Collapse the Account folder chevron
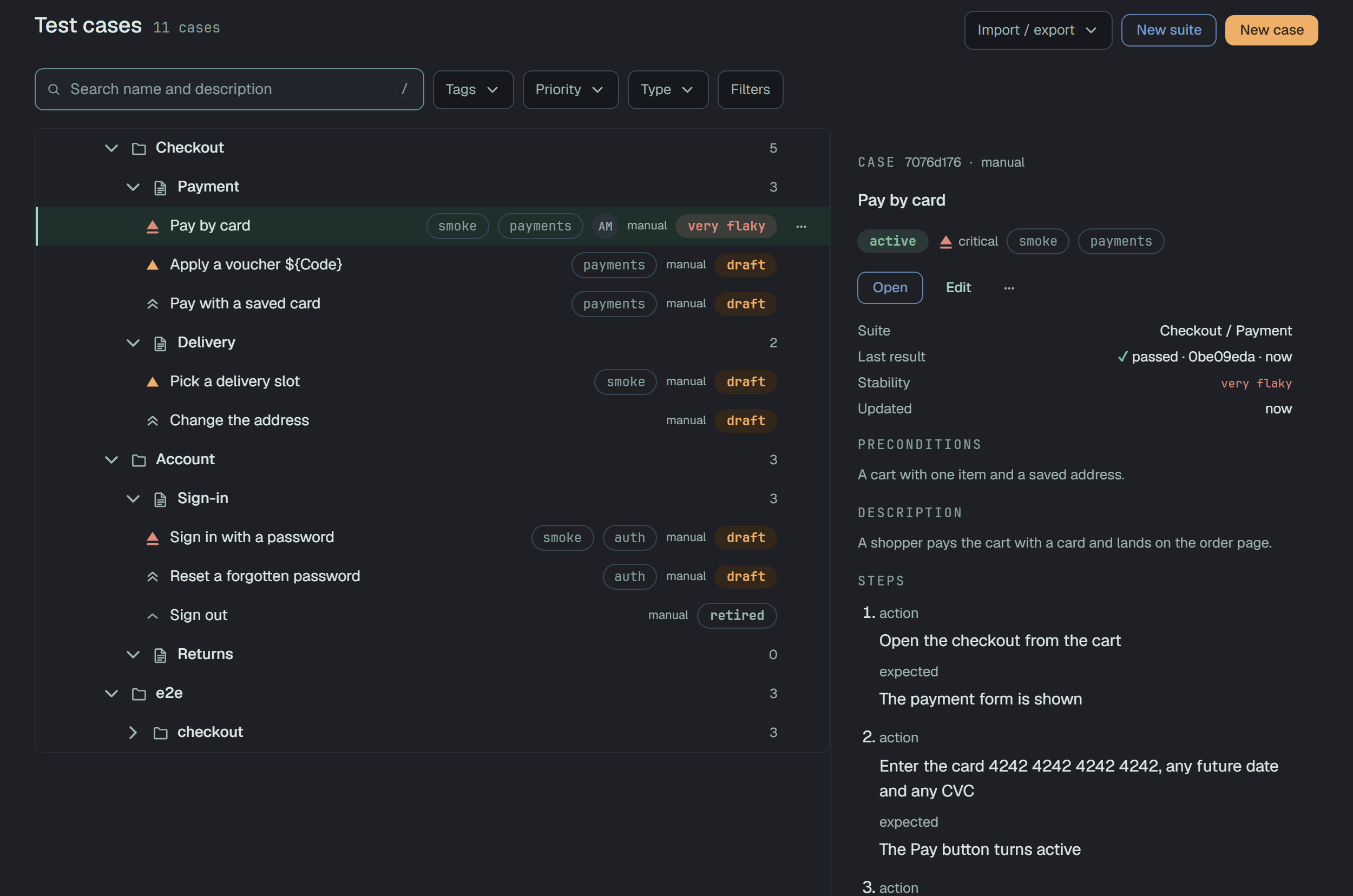The height and width of the screenshot is (896, 1353). [111, 459]
